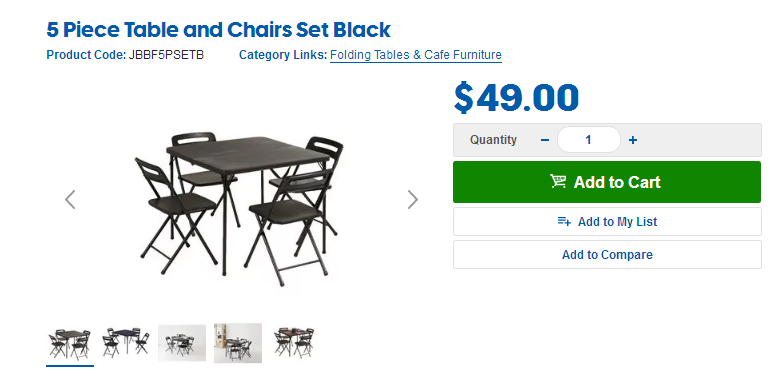768x380 pixels.
Task: Click the $49.00 price text
Action: (x=516, y=98)
